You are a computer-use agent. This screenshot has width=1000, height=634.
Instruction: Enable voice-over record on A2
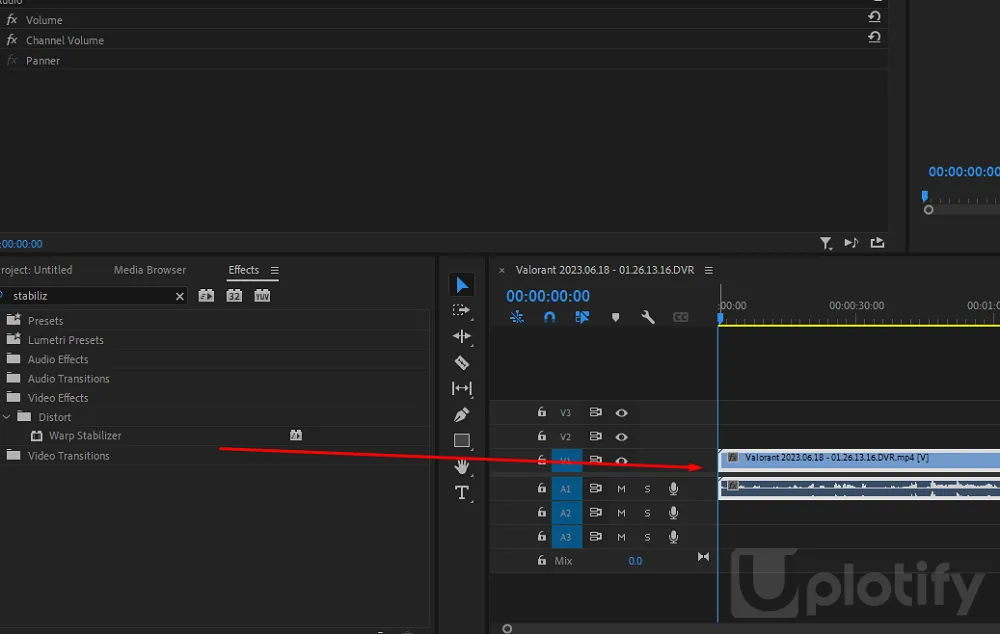[x=673, y=513]
